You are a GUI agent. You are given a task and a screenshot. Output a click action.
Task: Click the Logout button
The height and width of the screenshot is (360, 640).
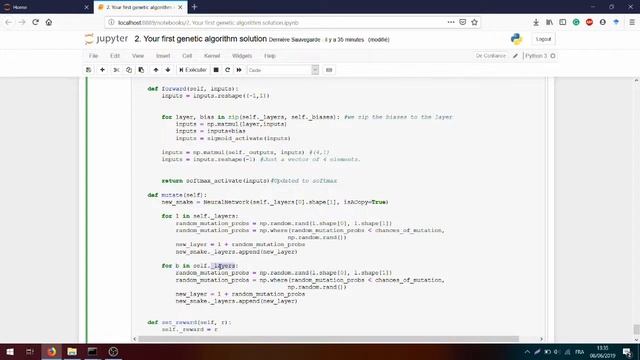(543, 39)
